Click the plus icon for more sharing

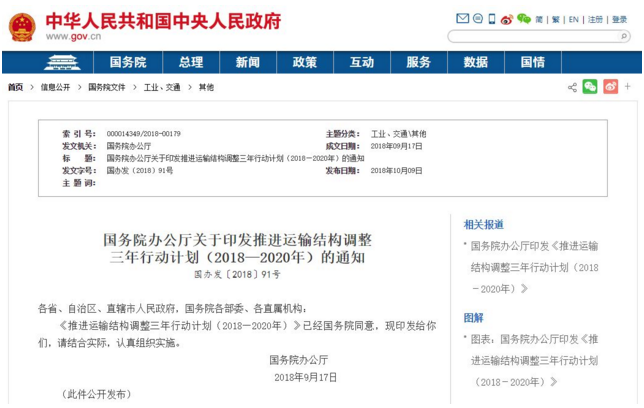pos(628,87)
